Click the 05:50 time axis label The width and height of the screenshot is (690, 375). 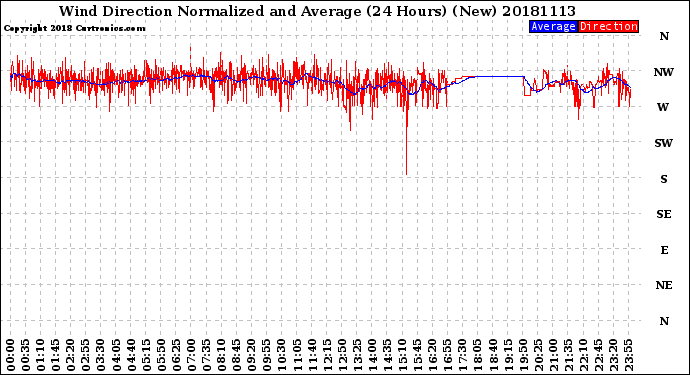[x=161, y=355]
